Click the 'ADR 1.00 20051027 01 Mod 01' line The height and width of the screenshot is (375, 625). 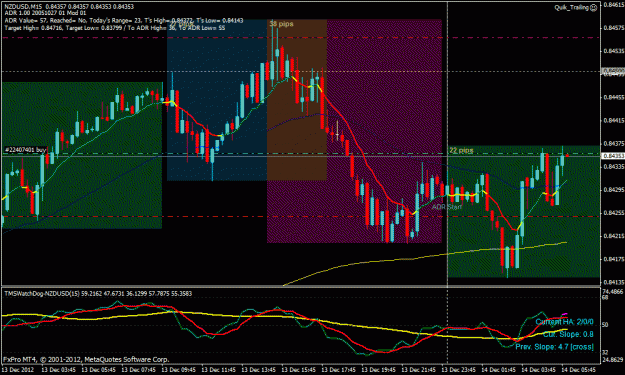point(45,13)
